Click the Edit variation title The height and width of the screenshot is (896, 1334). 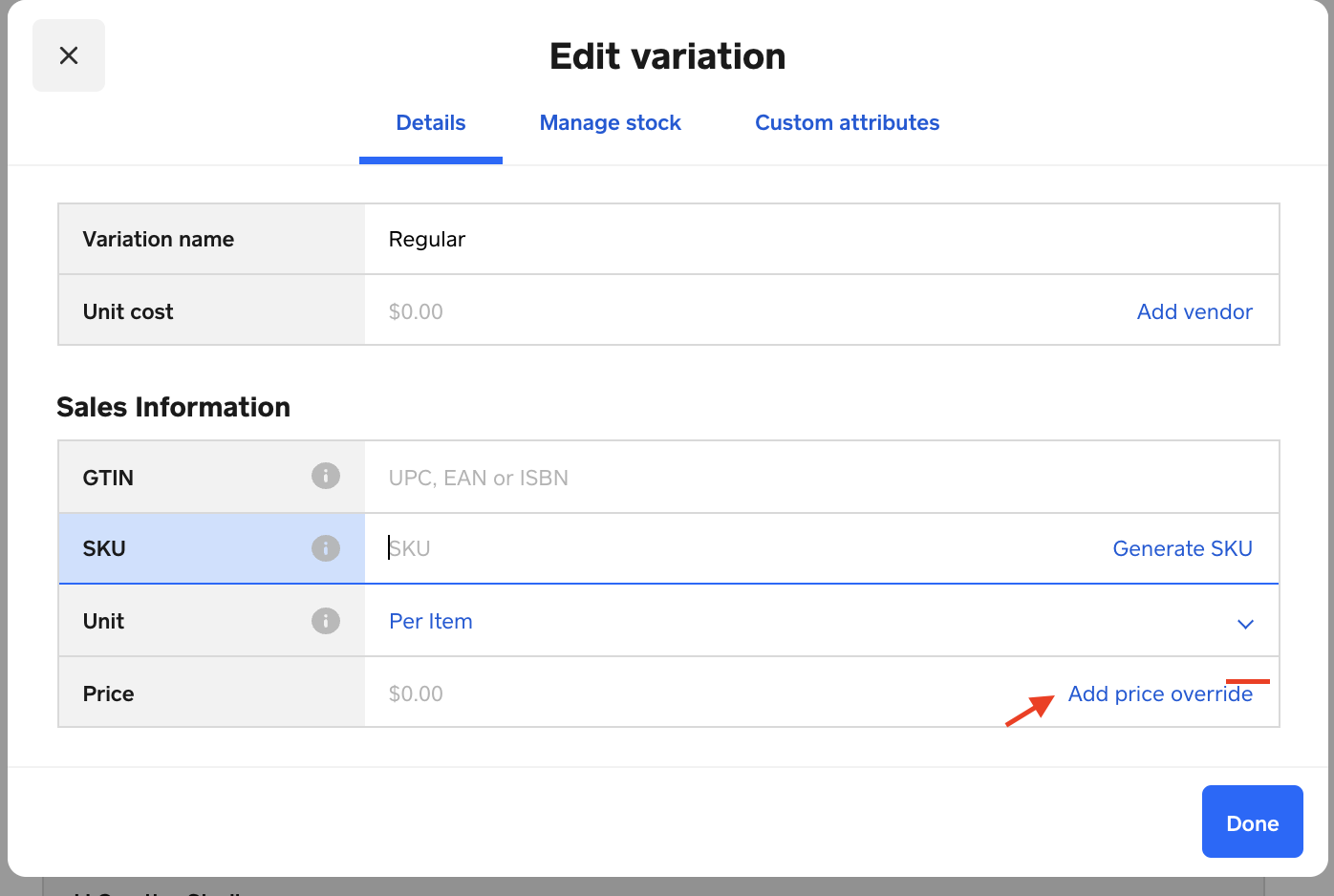click(x=667, y=56)
